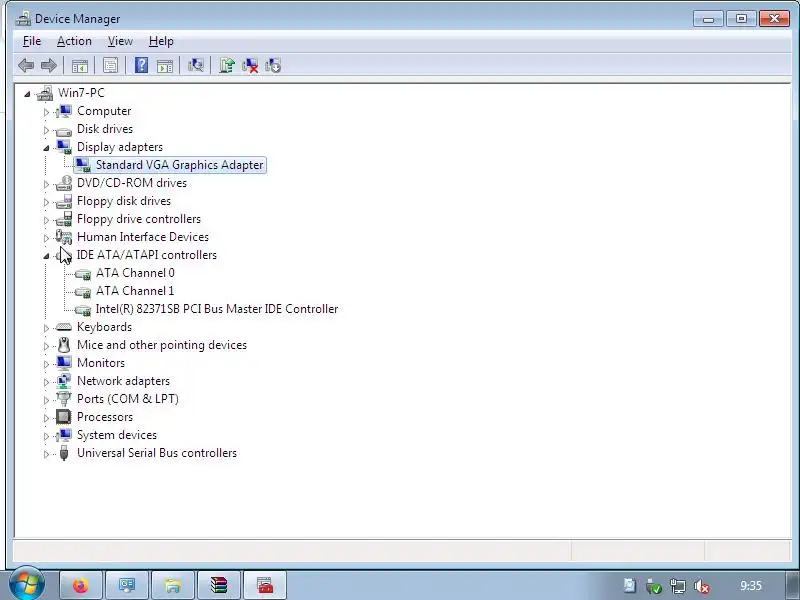Select the ATA Channel 0 device
This screenshot has height=600, width=800.
point(135,273)
